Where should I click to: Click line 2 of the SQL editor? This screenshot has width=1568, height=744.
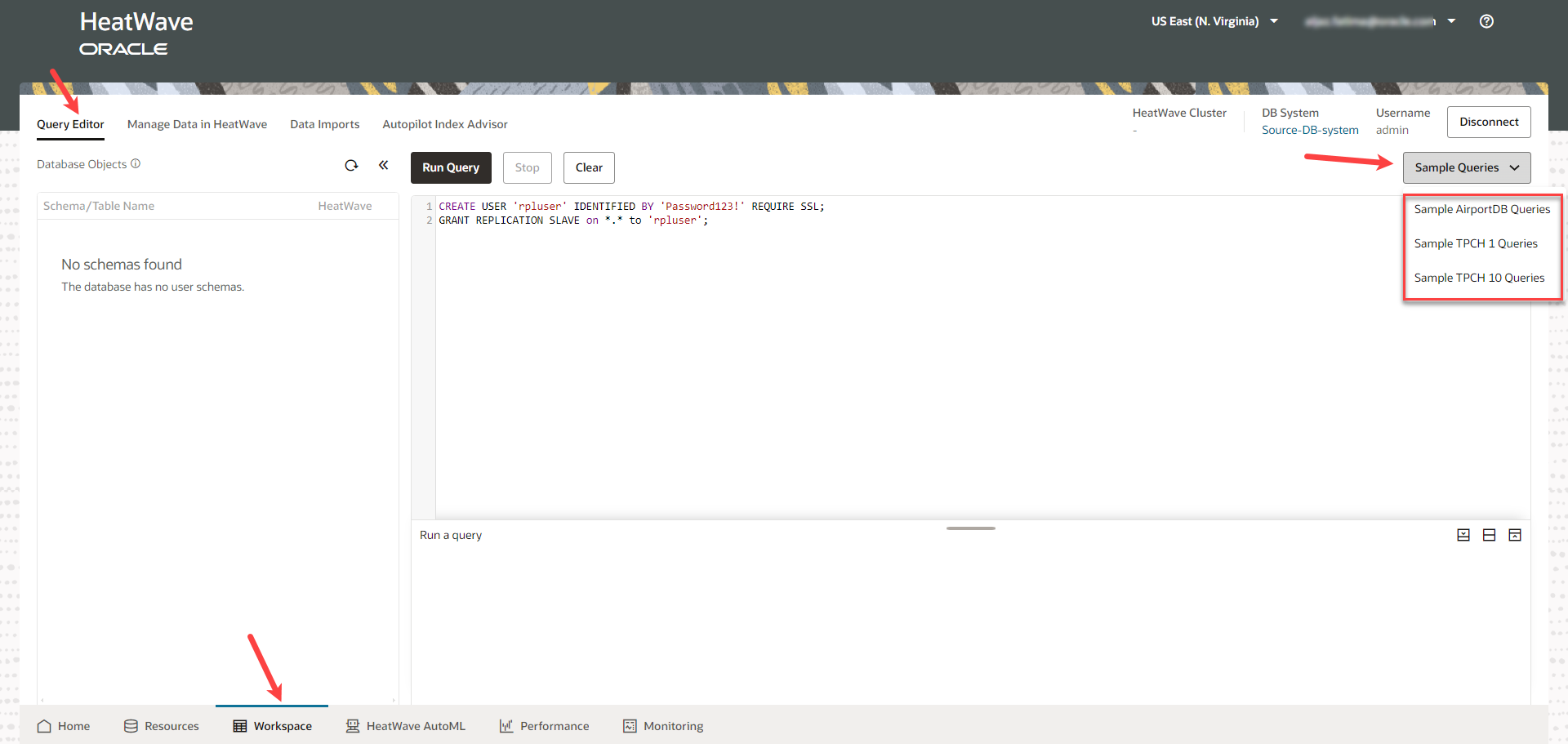[x=572, y=220]
